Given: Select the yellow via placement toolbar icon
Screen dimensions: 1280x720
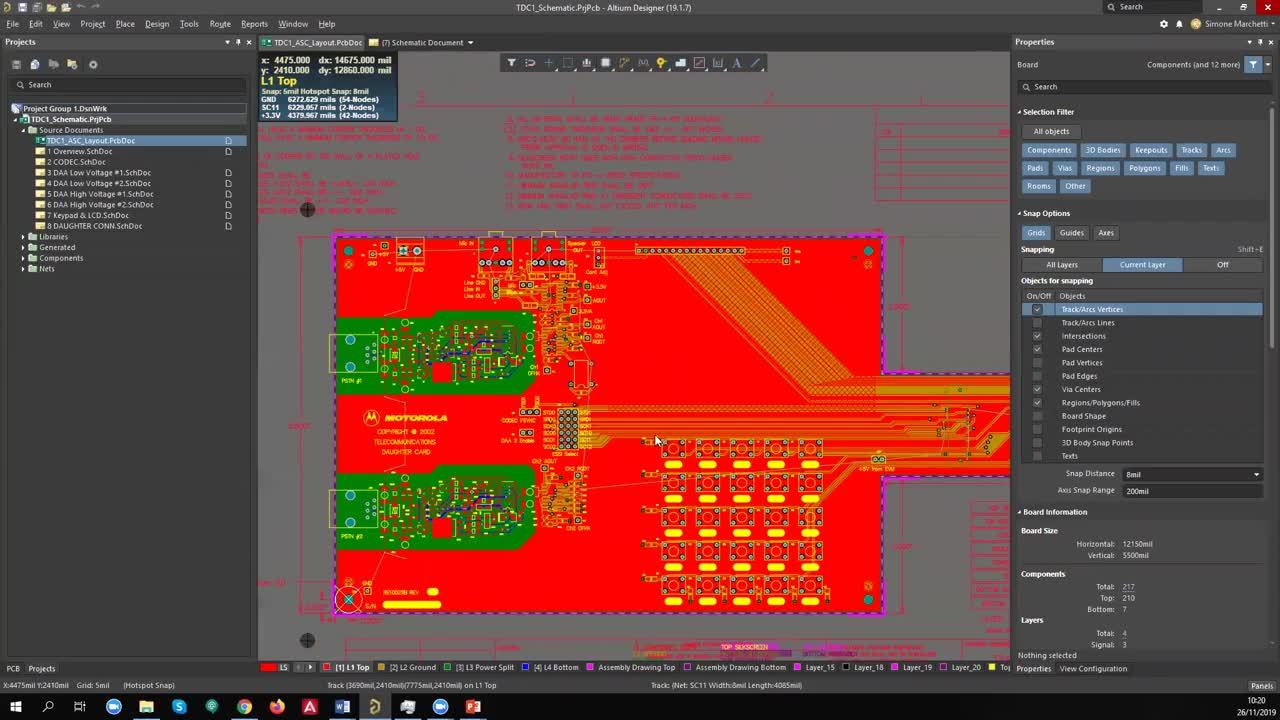Looking at the screenshot, I should coord(662,62).
